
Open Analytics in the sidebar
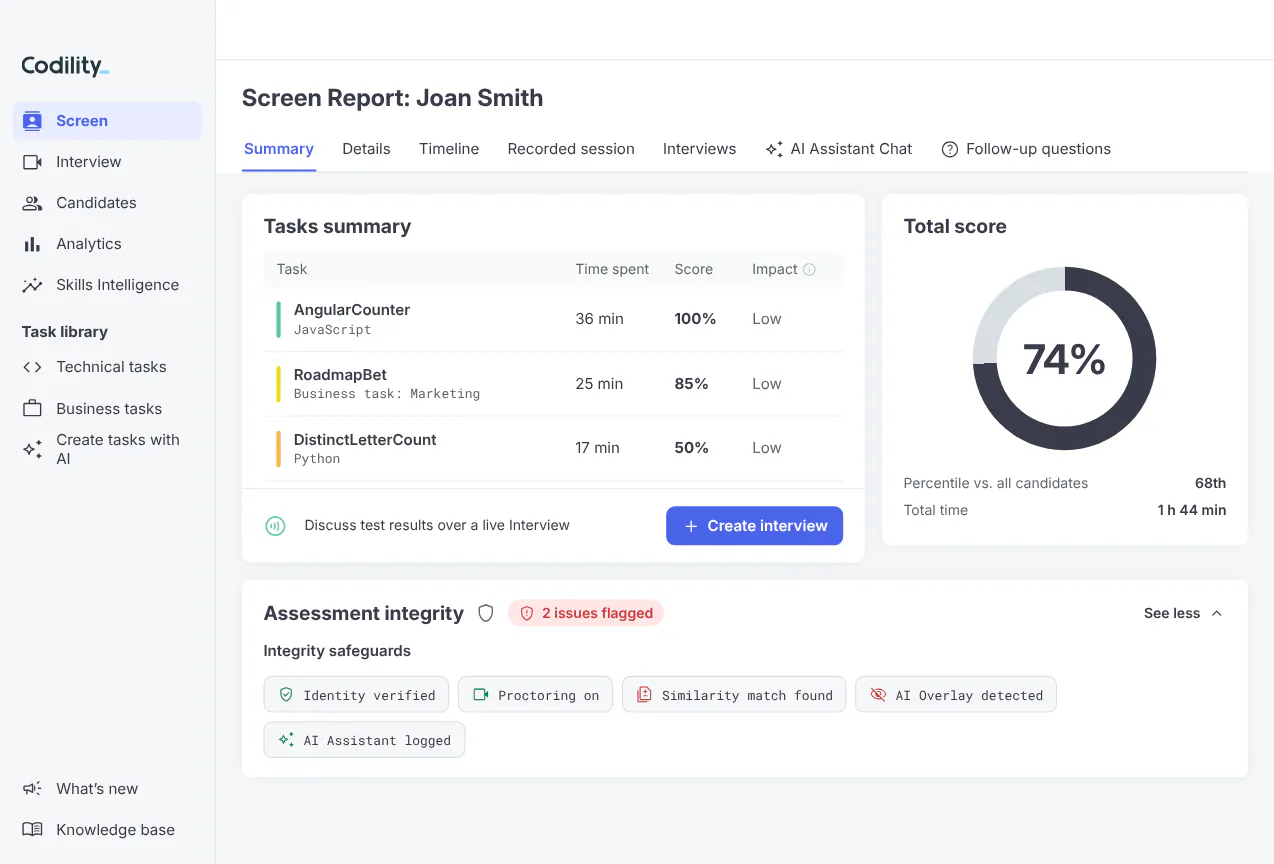click(x=107, y=244)
